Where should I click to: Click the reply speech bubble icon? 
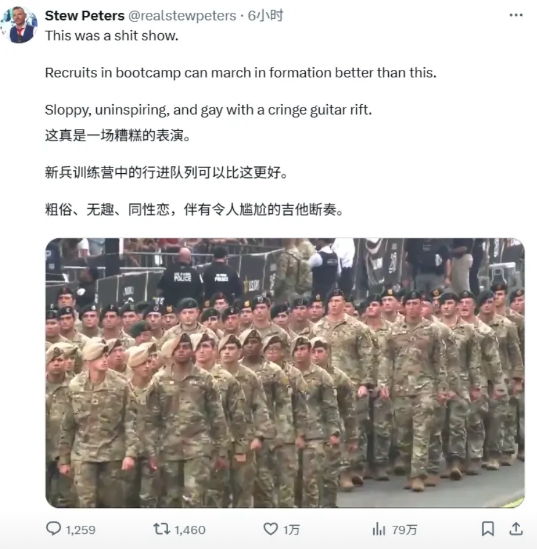(54, 529)
